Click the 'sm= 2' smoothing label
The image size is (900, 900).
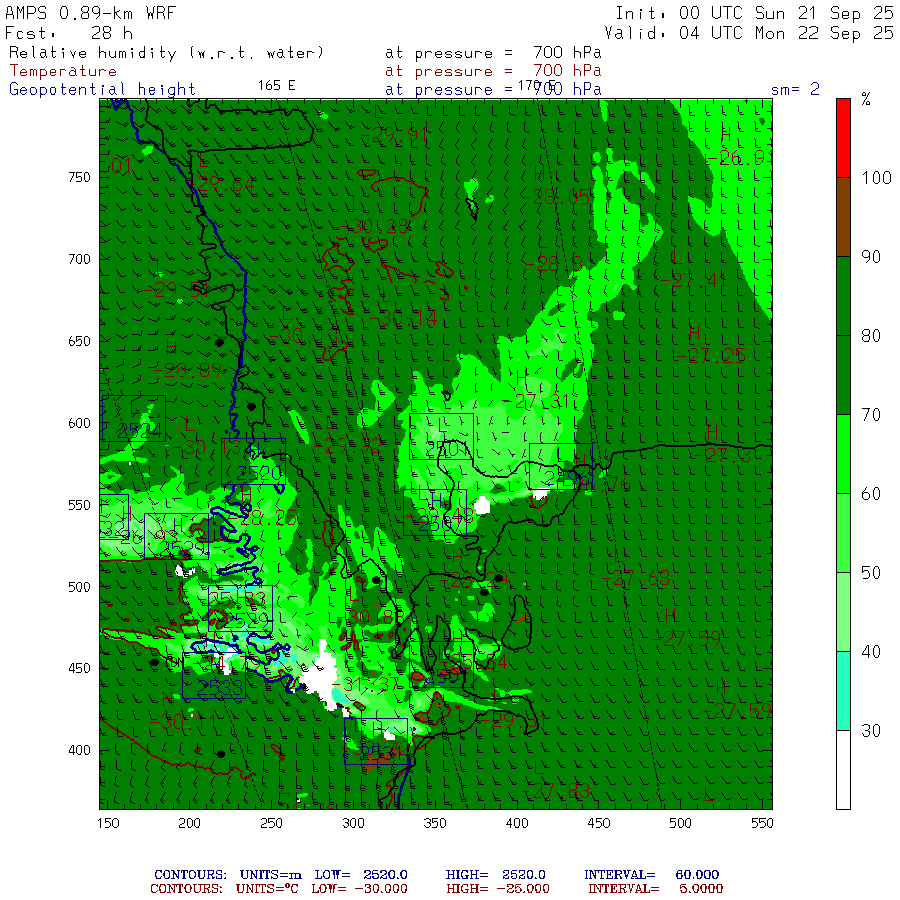tap(795, 89)
